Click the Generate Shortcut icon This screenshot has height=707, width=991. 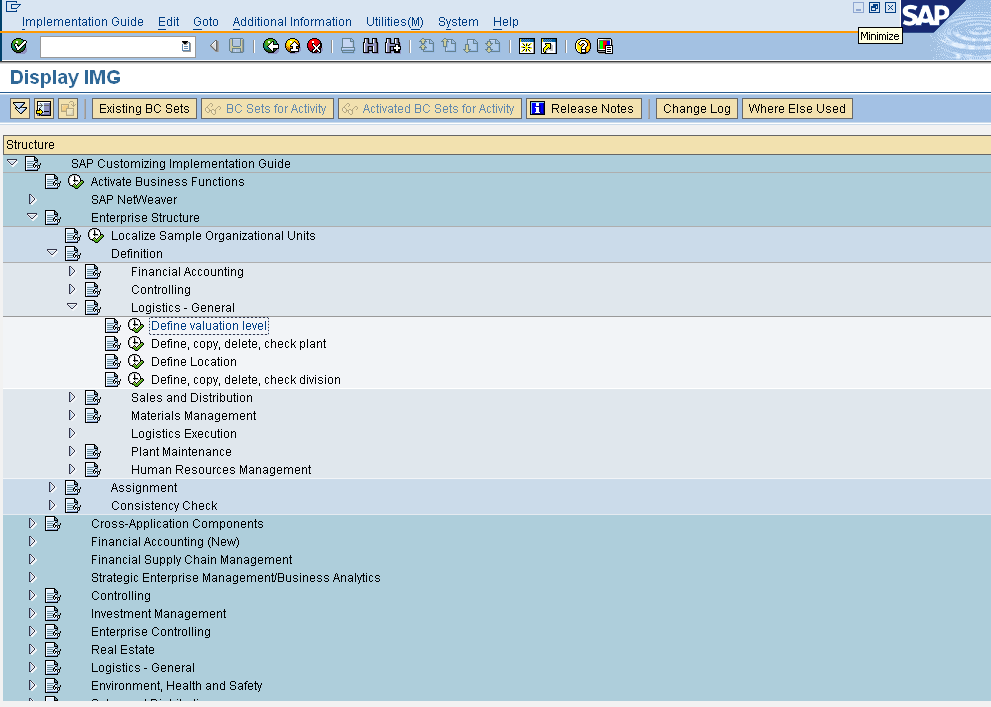(x=549, y=46)
